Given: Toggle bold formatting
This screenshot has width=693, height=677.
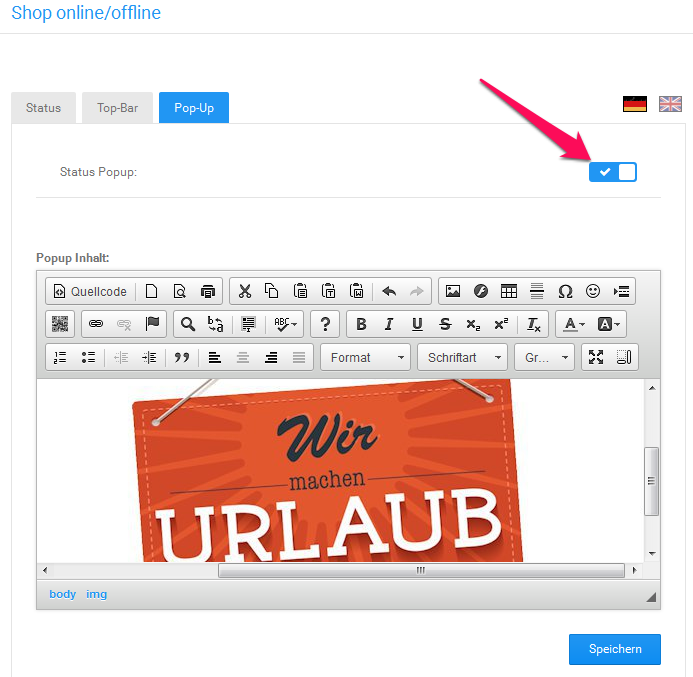Looking at the screenshot, I should pos(361,324).
